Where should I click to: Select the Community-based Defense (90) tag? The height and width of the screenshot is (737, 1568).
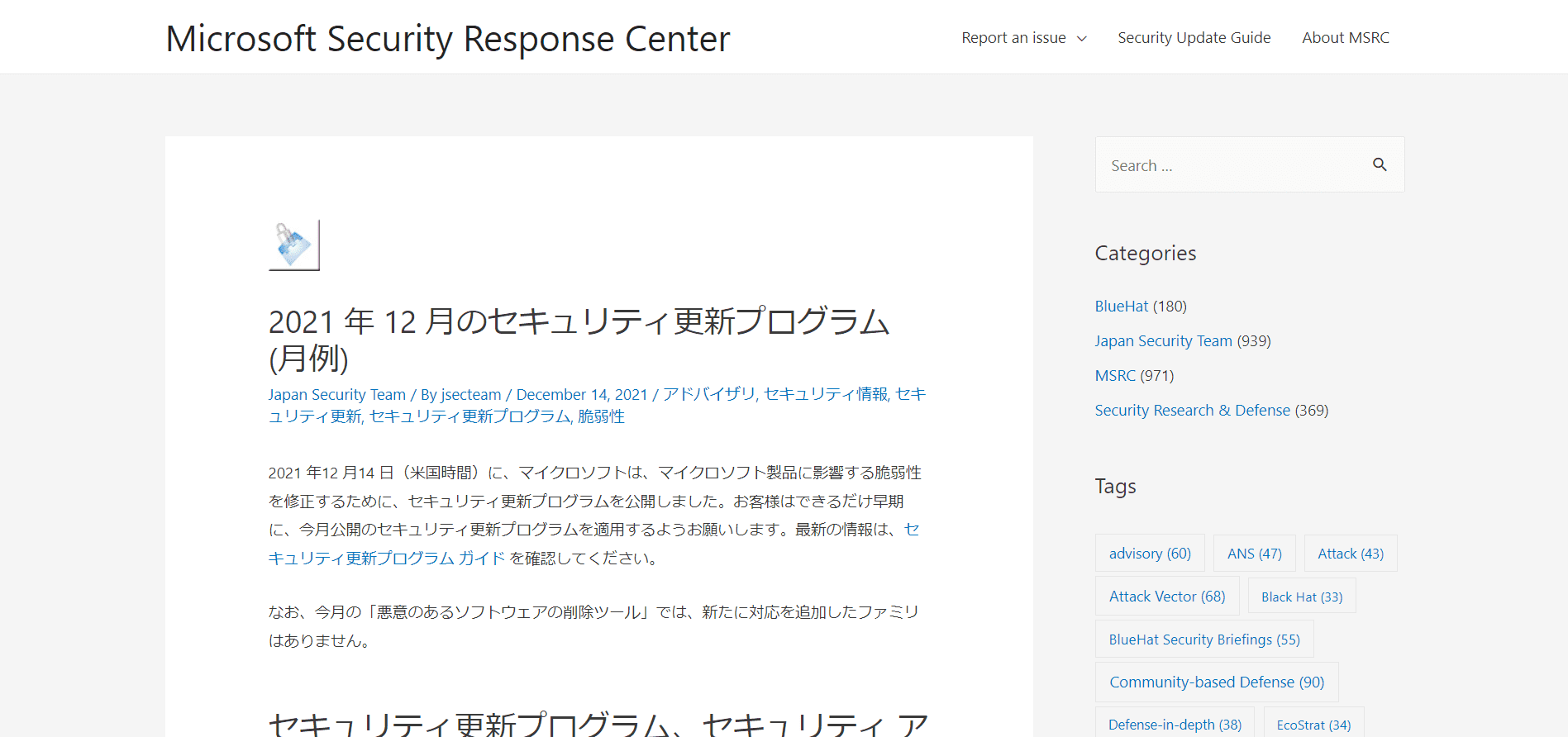click(1216, 682)
